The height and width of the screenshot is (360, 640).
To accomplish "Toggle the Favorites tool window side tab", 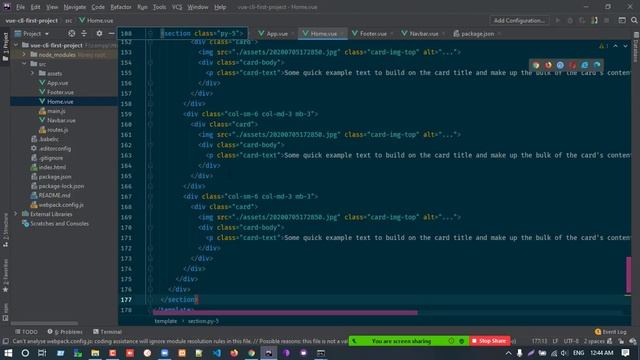I will [5, 276].
